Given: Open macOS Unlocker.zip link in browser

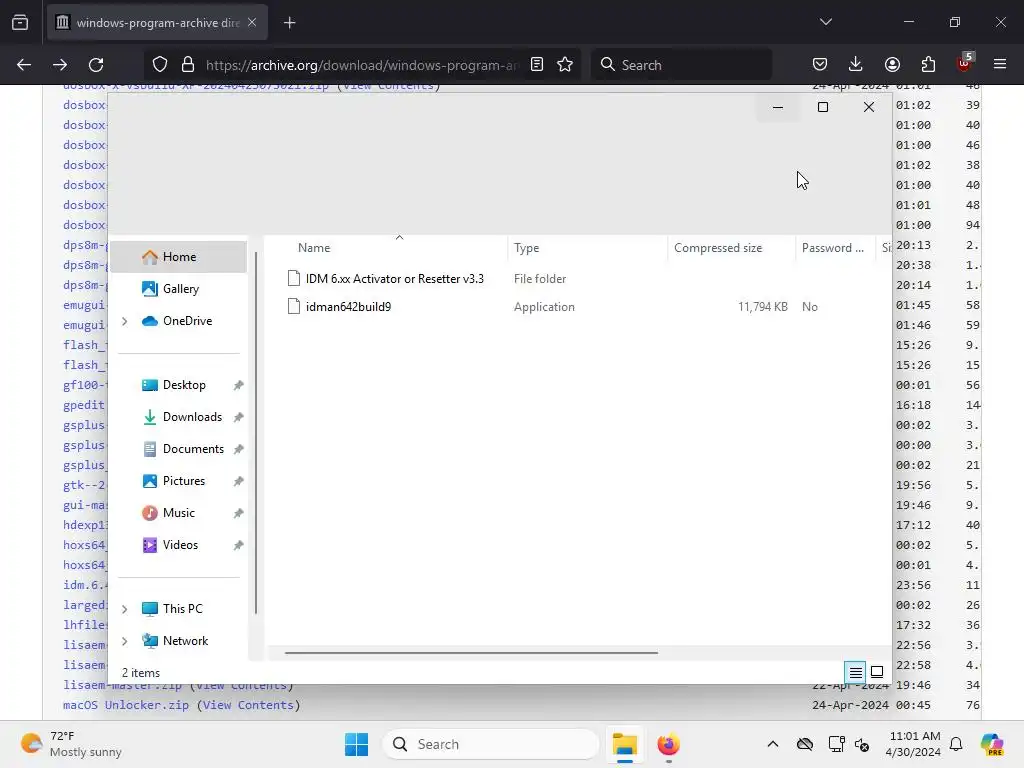Looking at the screenshot, I should (125, 705).
